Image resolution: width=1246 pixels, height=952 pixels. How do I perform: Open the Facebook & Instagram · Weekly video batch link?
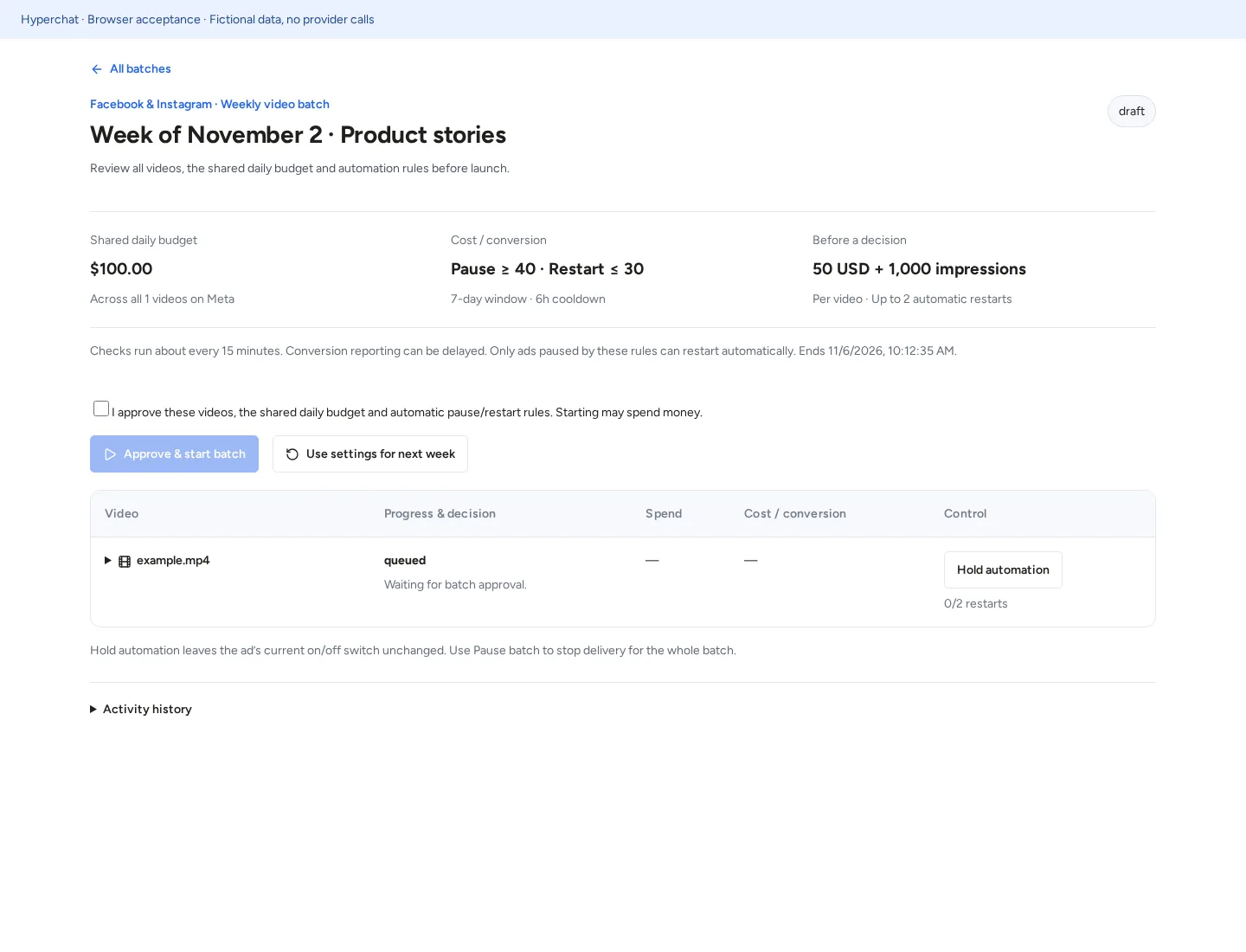point(209,104)
